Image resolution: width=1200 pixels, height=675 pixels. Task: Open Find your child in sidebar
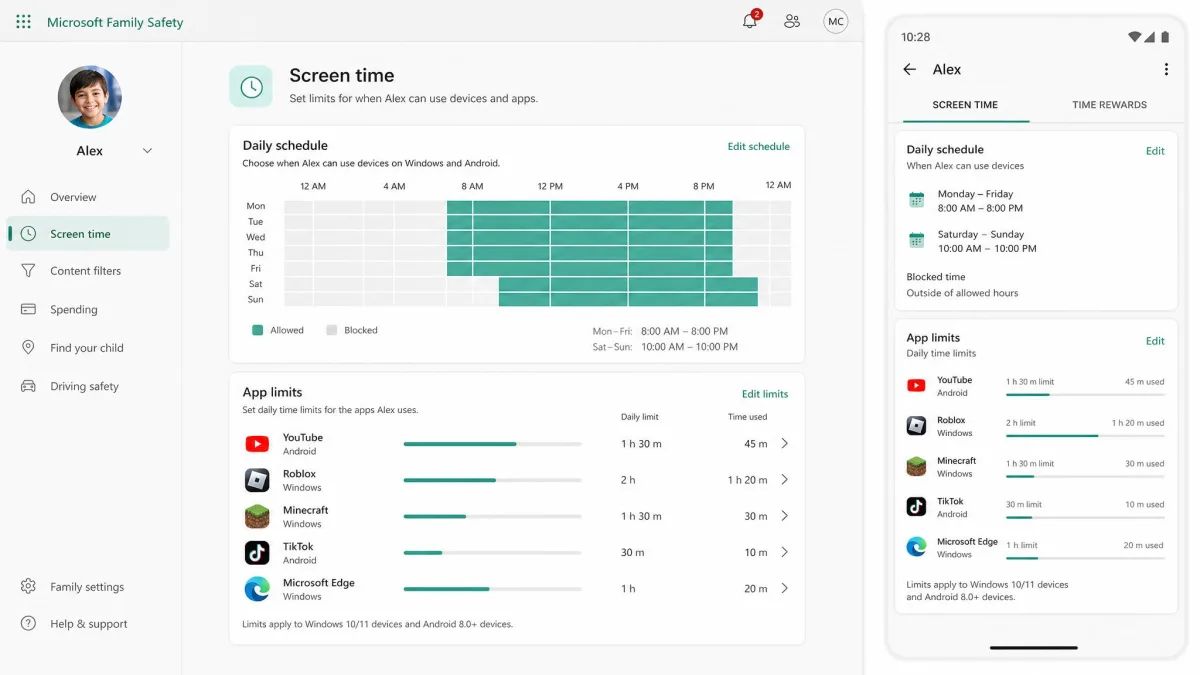[x=88, y=348]
